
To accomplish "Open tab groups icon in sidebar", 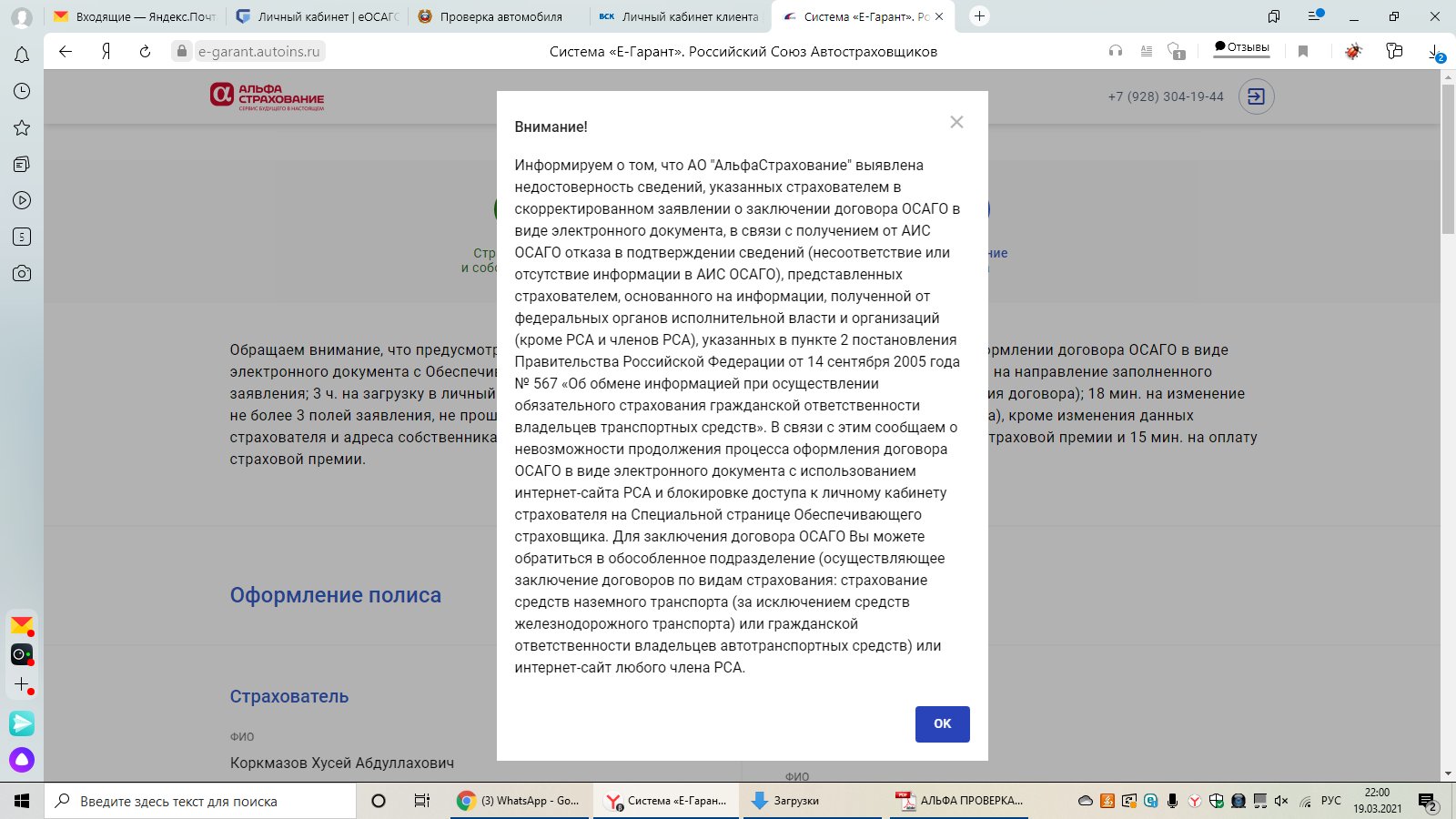I will pos(22,164).
